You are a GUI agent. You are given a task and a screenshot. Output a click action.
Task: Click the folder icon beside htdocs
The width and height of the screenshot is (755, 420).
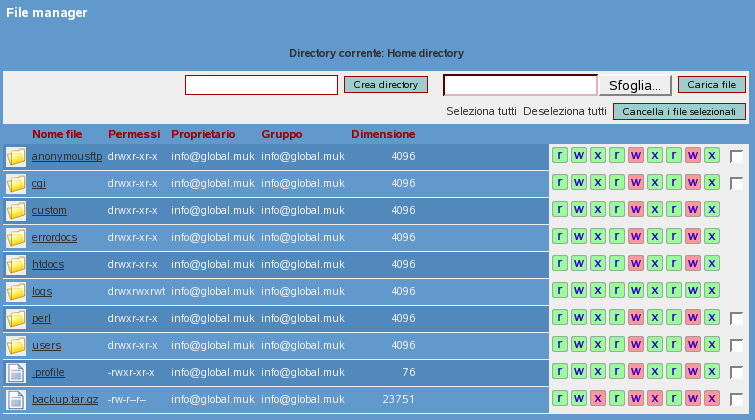pyautogui.click(x=16, y=265)
